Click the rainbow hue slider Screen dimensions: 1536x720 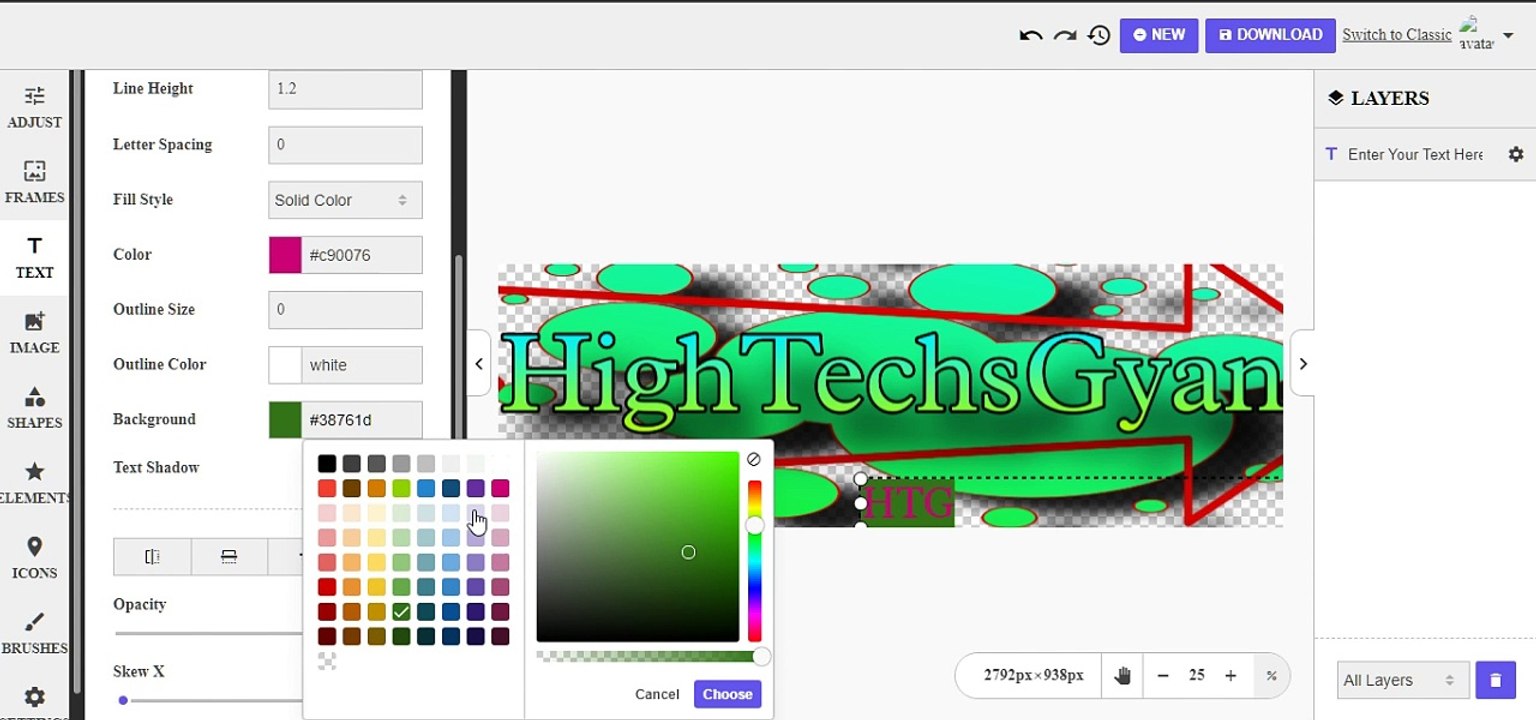(x=755, y=561)
